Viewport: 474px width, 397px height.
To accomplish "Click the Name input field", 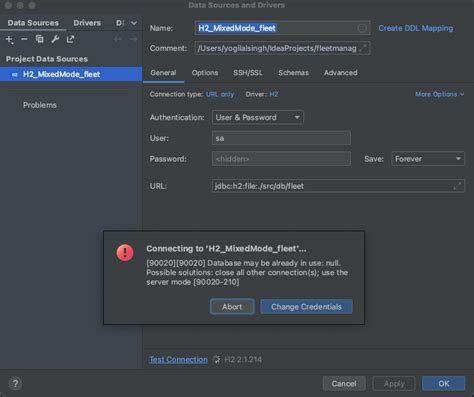I will coord(282,28).
